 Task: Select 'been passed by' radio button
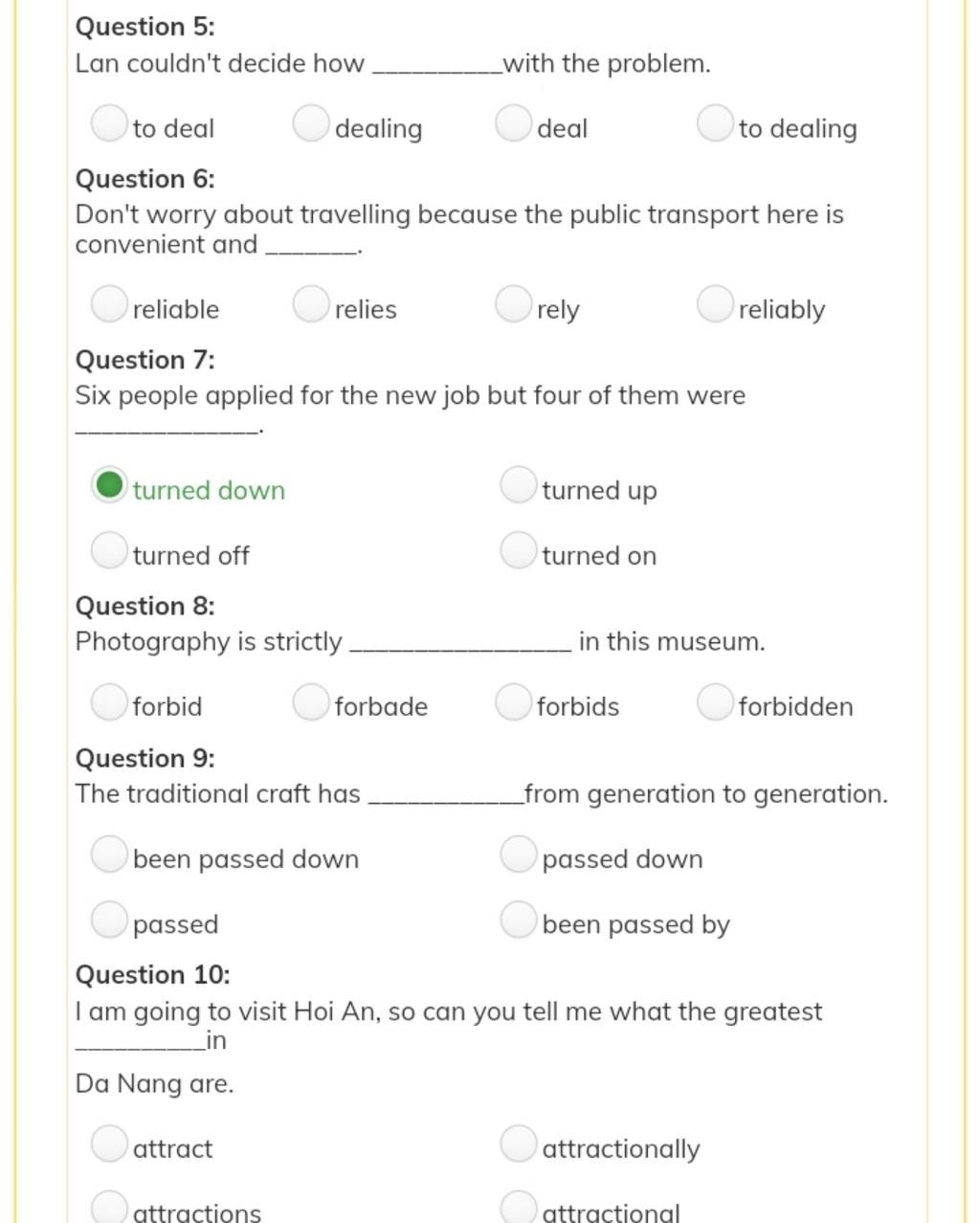[518, 920]
